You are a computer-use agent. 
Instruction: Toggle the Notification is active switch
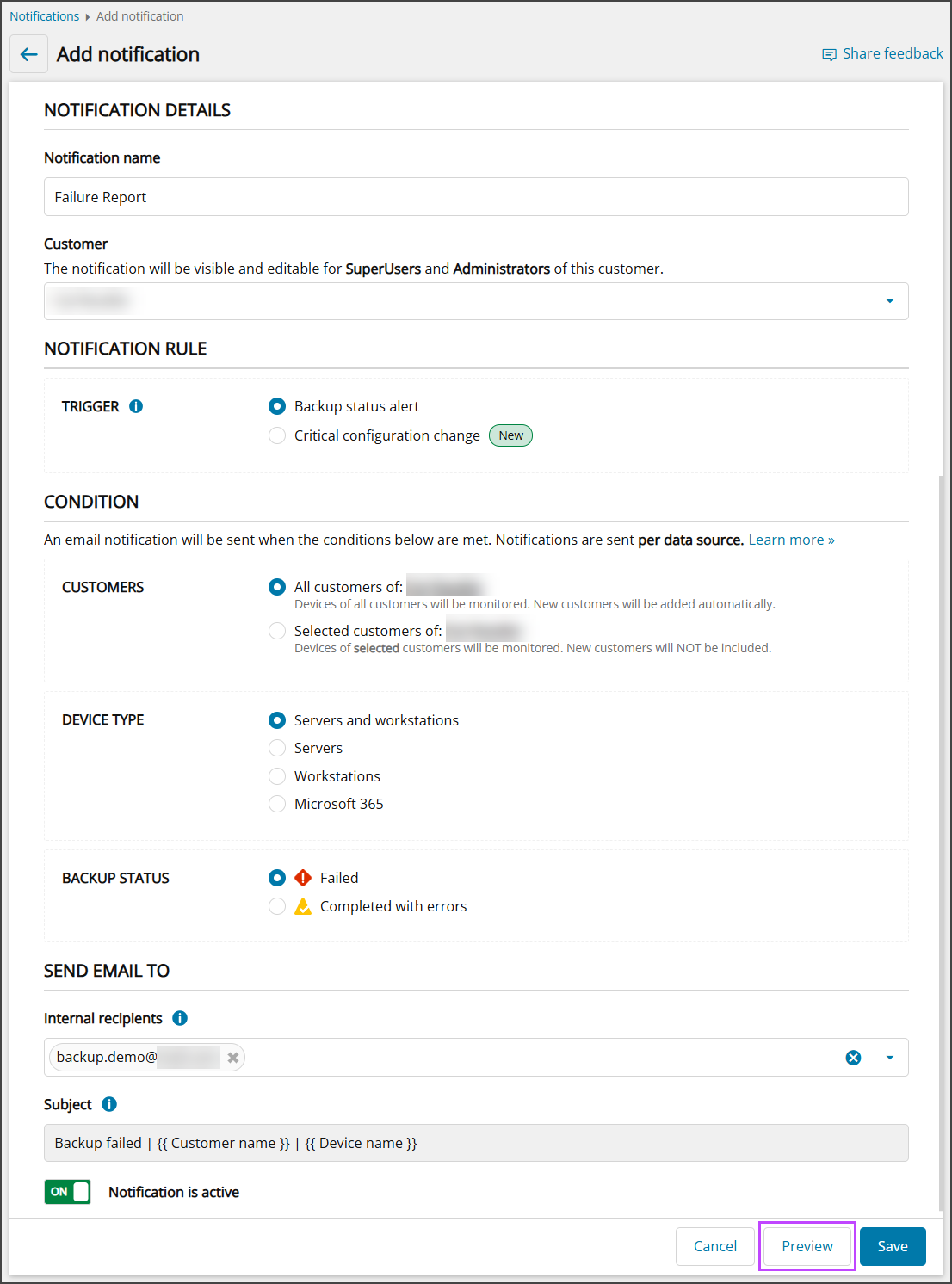pyautogui.click(x=68, y=1192)
